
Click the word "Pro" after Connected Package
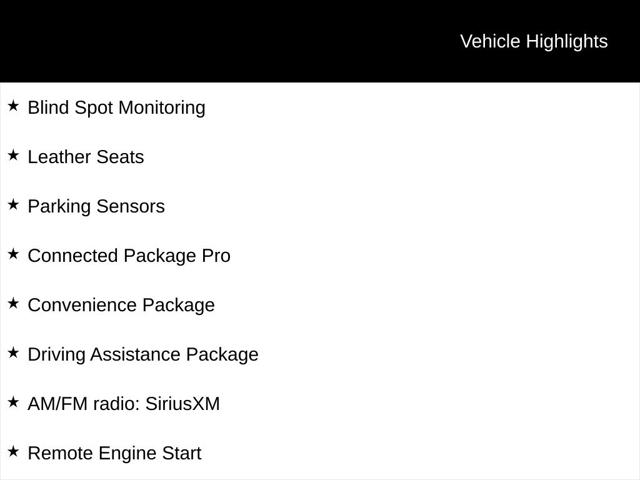(215, 255)
